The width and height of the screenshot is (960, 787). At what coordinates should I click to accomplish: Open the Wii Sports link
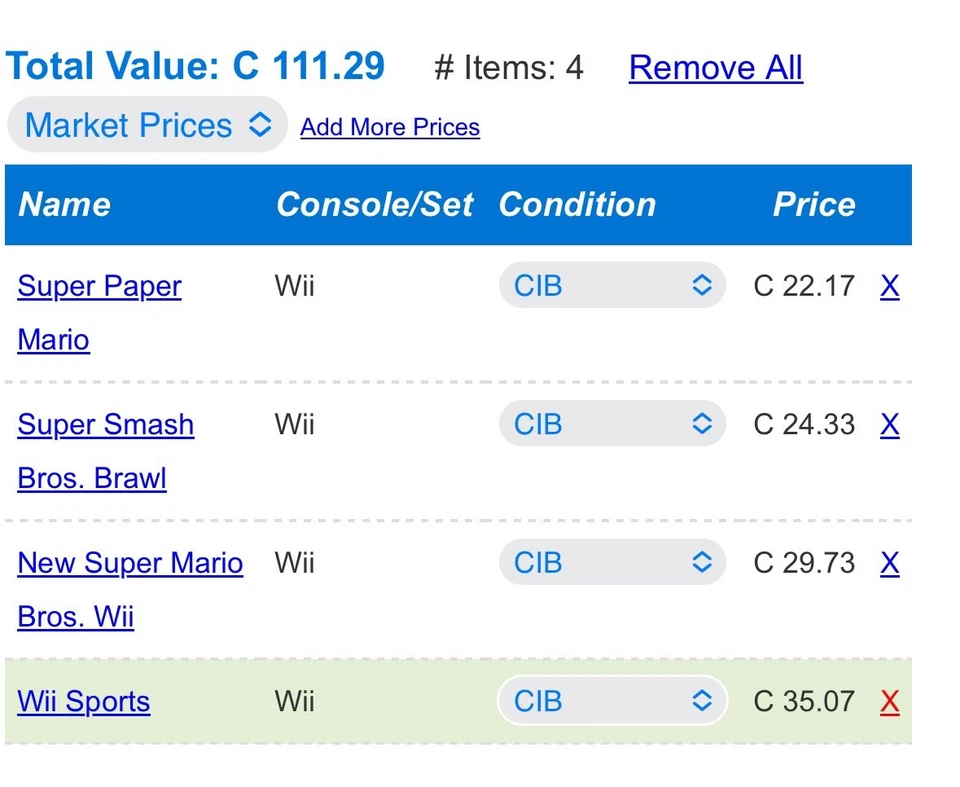pyautogui.click(x=84, y=702)
